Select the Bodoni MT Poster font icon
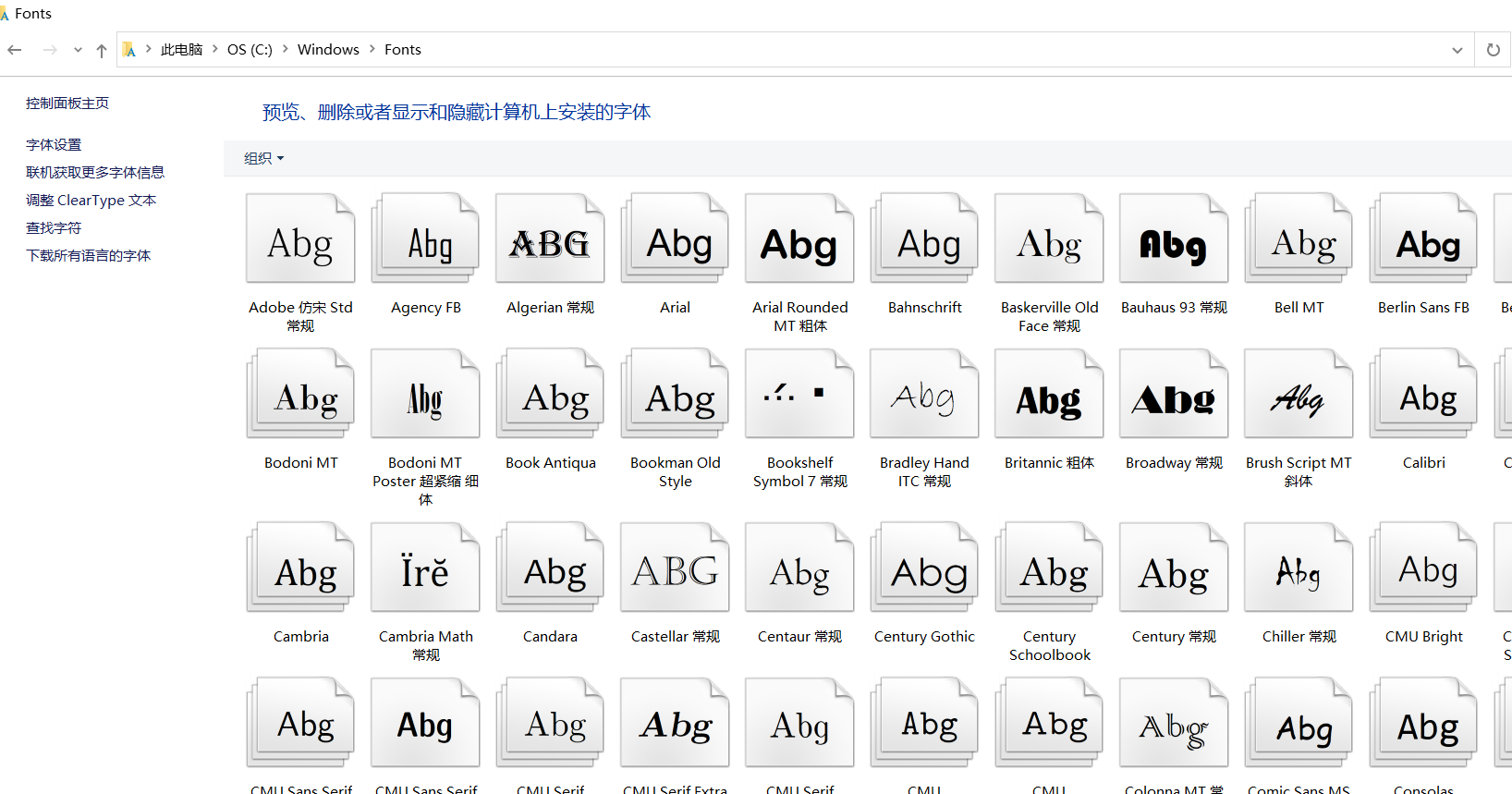 coord(425,394)
